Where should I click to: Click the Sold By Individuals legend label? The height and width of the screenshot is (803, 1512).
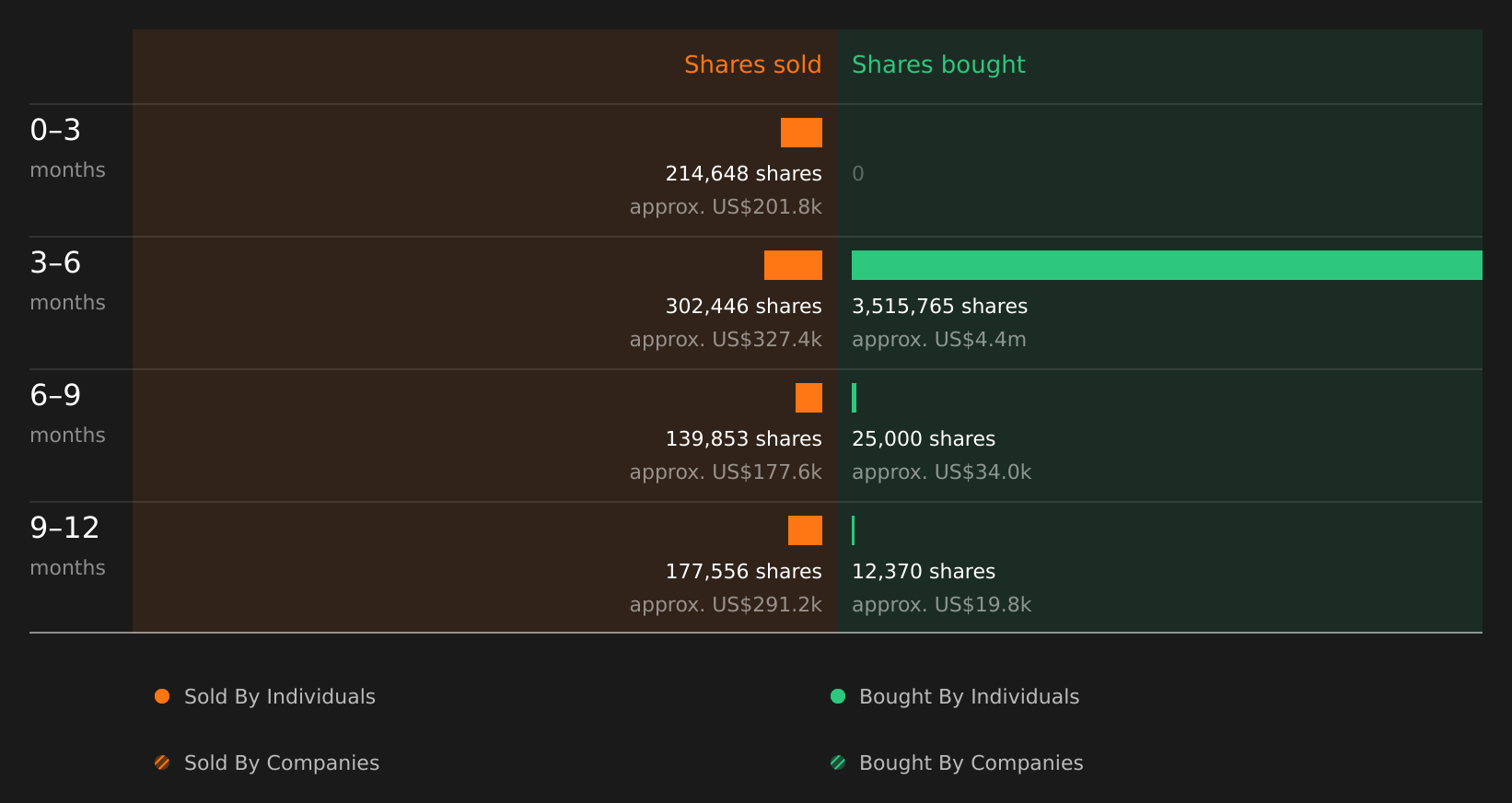[280, 696]
